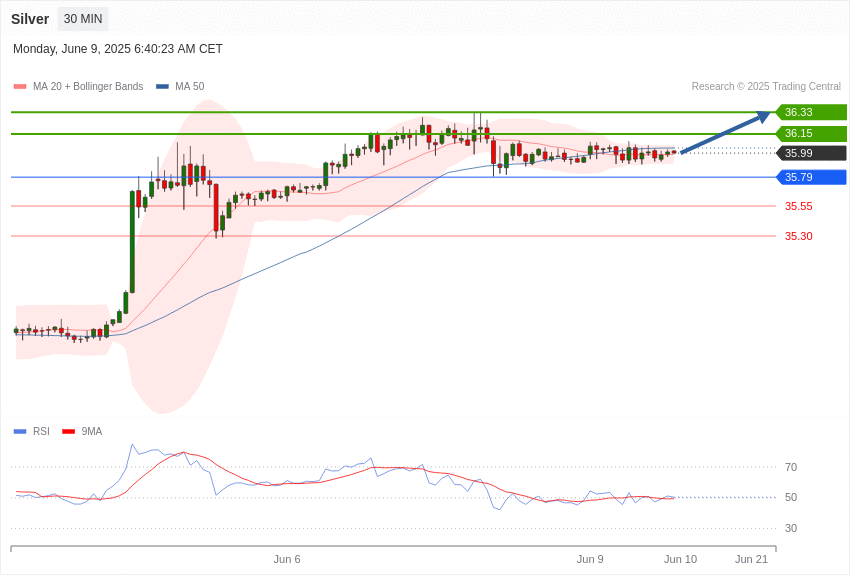Viewport: 850px width, 576px height.
Task: Click the 9MA legend label
Action: (92, 431)
